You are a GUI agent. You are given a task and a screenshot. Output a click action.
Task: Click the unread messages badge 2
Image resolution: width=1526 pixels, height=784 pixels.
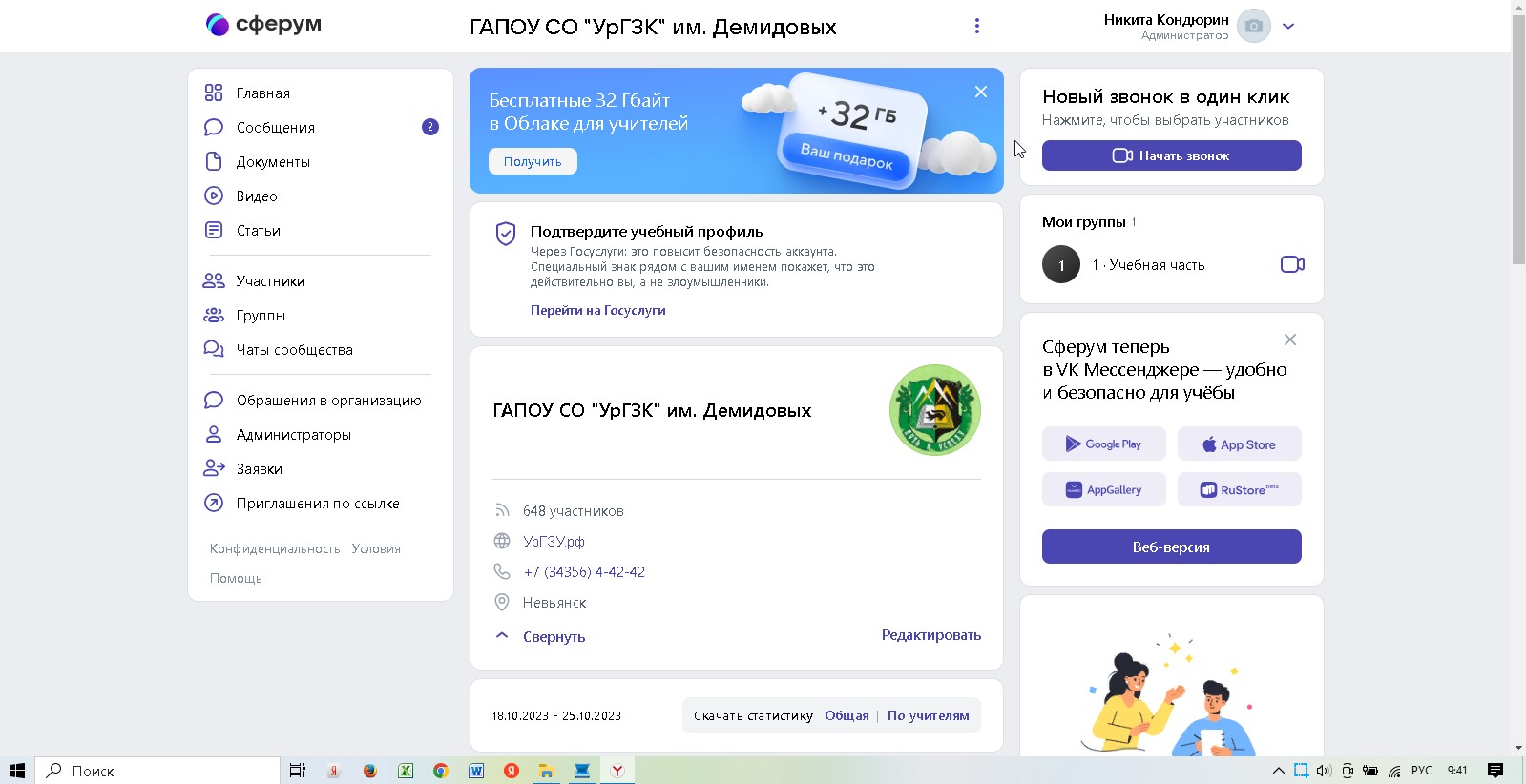430,127
